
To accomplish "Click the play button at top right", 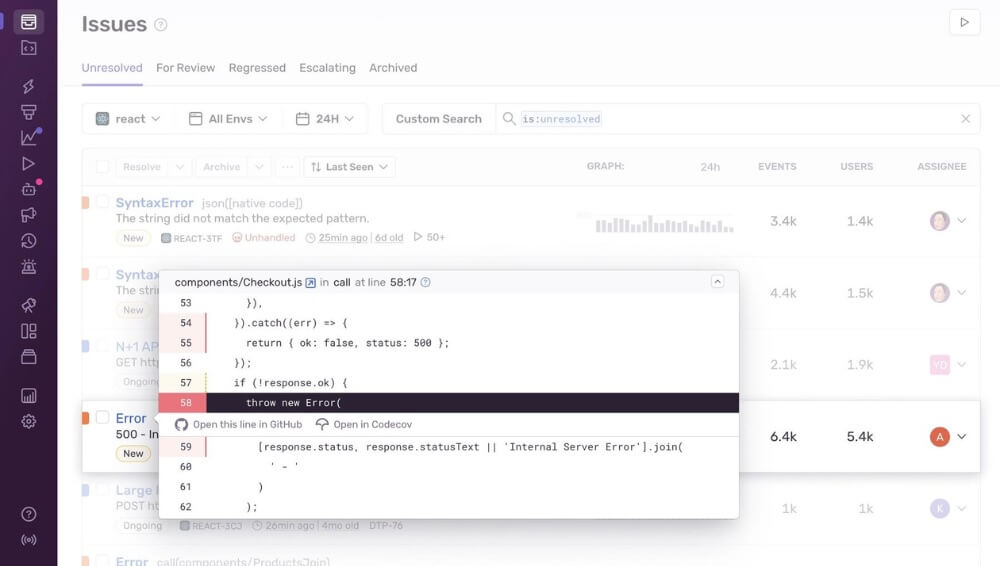I will [964, 22].
